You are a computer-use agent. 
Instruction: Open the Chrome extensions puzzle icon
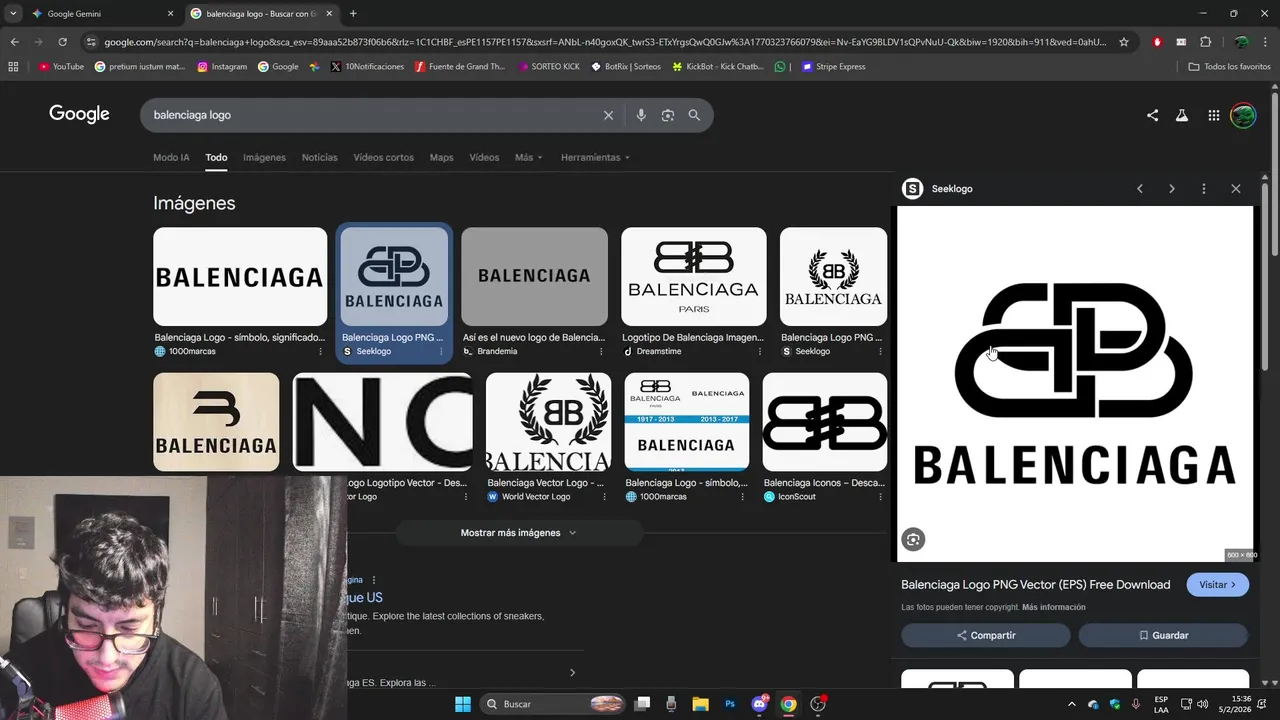point(1205,42)
